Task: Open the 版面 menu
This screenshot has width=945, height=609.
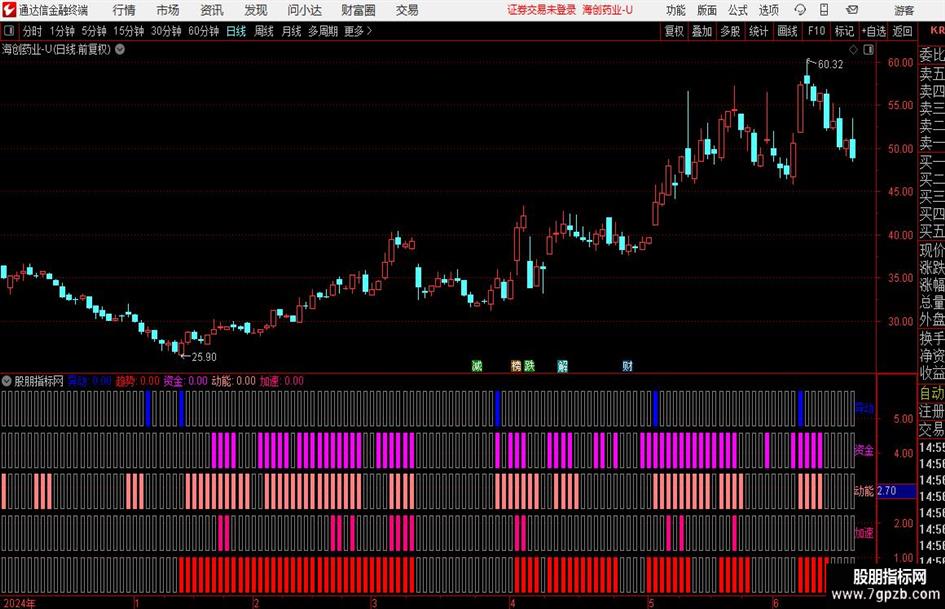Action: (x=706, y=10)
